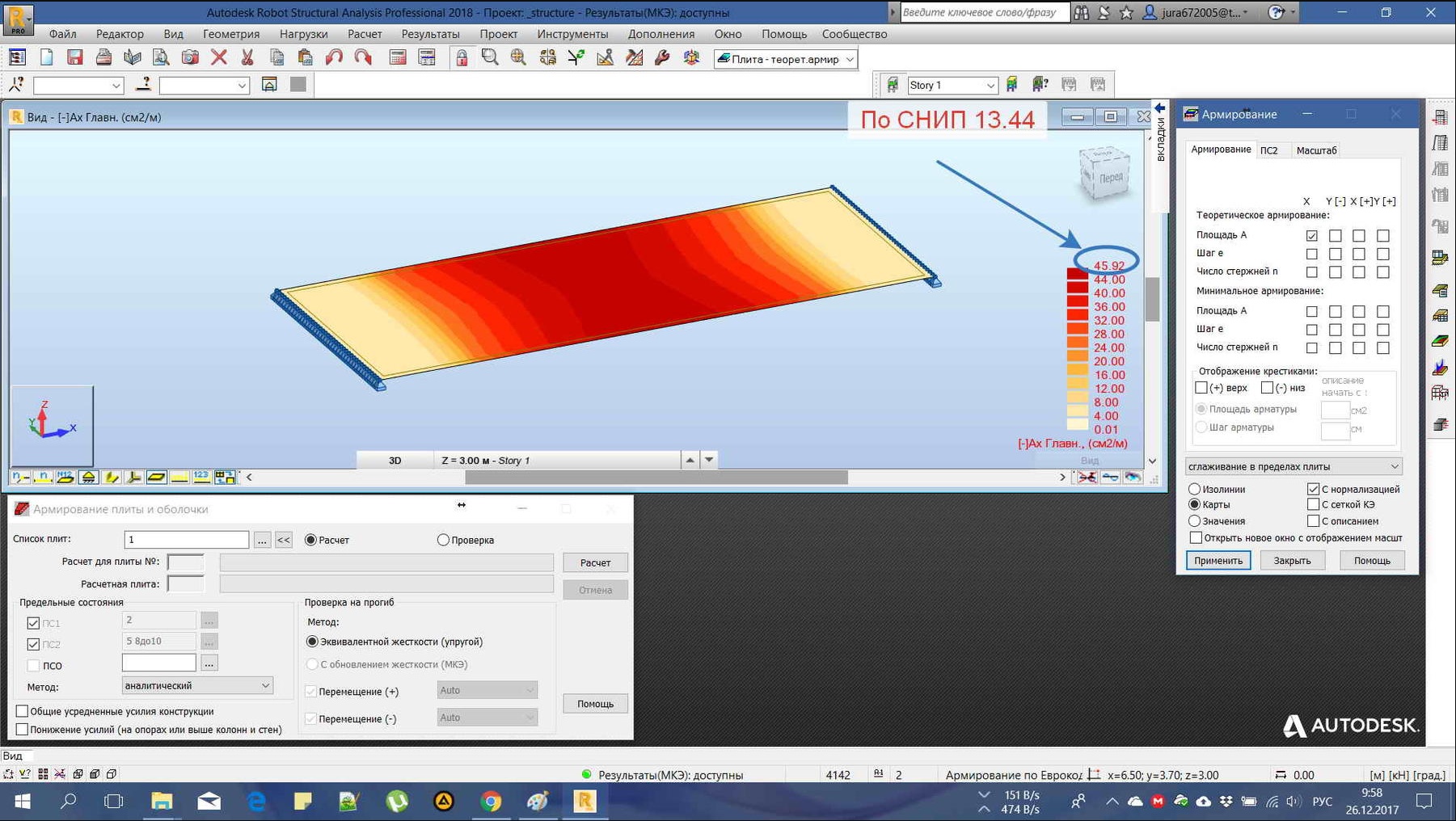
Task: Switch to the Масштаб tab
Action: [x=1316, y=150]
